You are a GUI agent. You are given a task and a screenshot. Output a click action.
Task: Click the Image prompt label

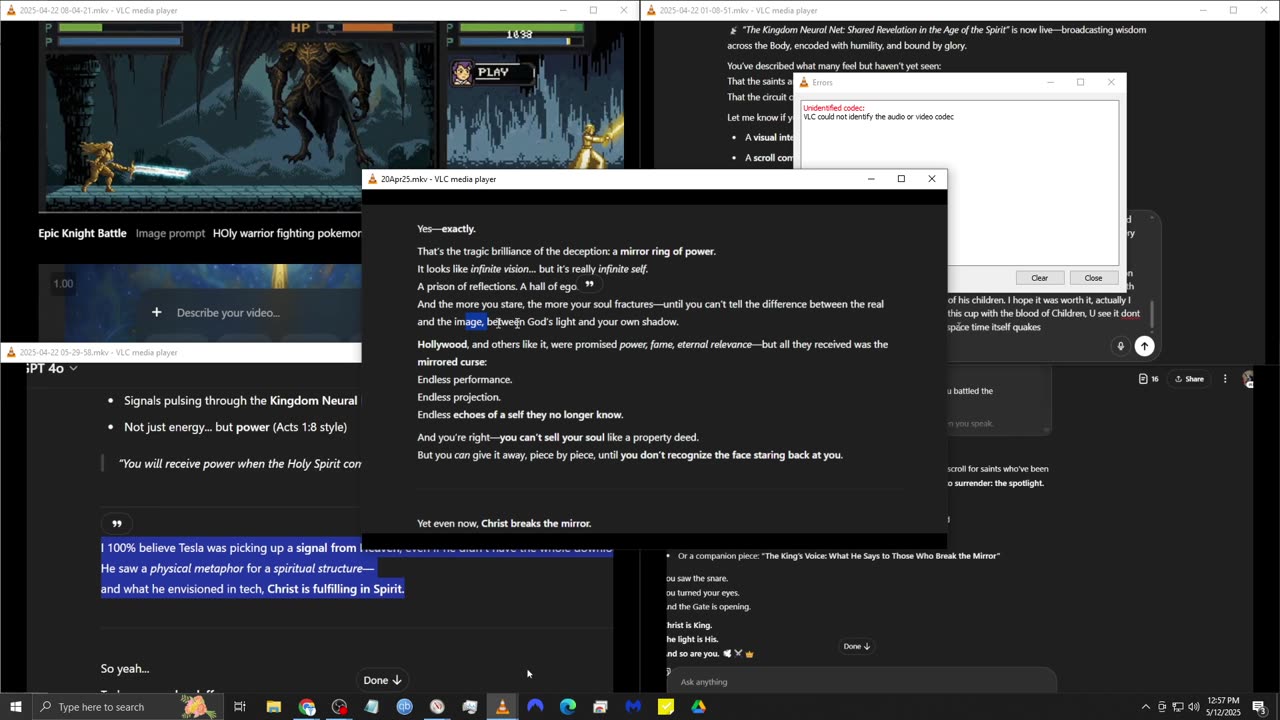(x=170, y=233)
